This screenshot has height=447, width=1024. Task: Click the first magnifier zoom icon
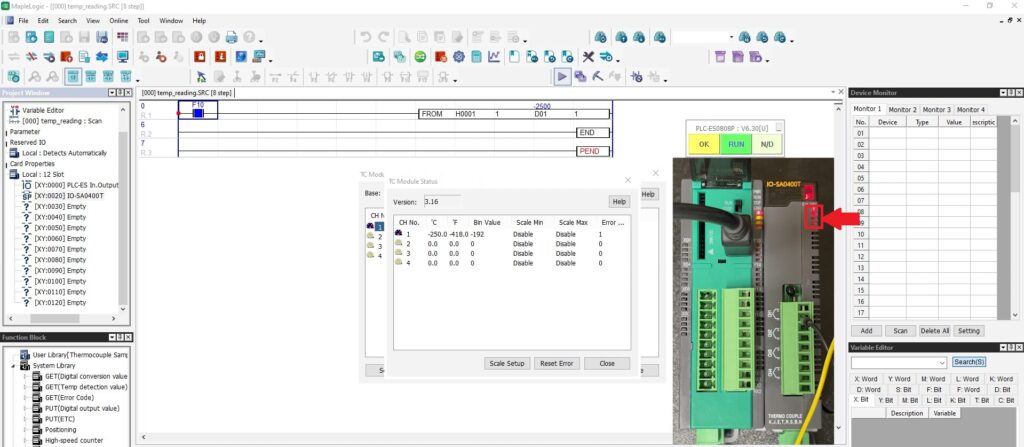tap(35, 76)
